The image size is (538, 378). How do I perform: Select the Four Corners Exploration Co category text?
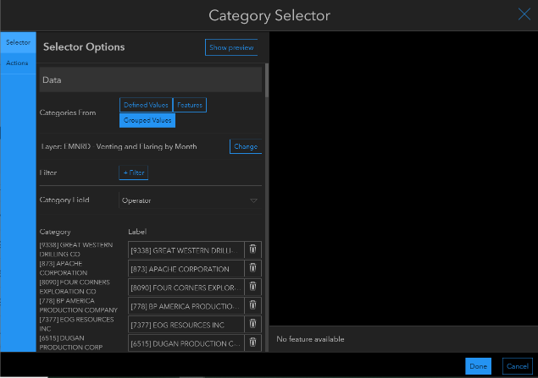pyautogui.click(x=74, y=286)
